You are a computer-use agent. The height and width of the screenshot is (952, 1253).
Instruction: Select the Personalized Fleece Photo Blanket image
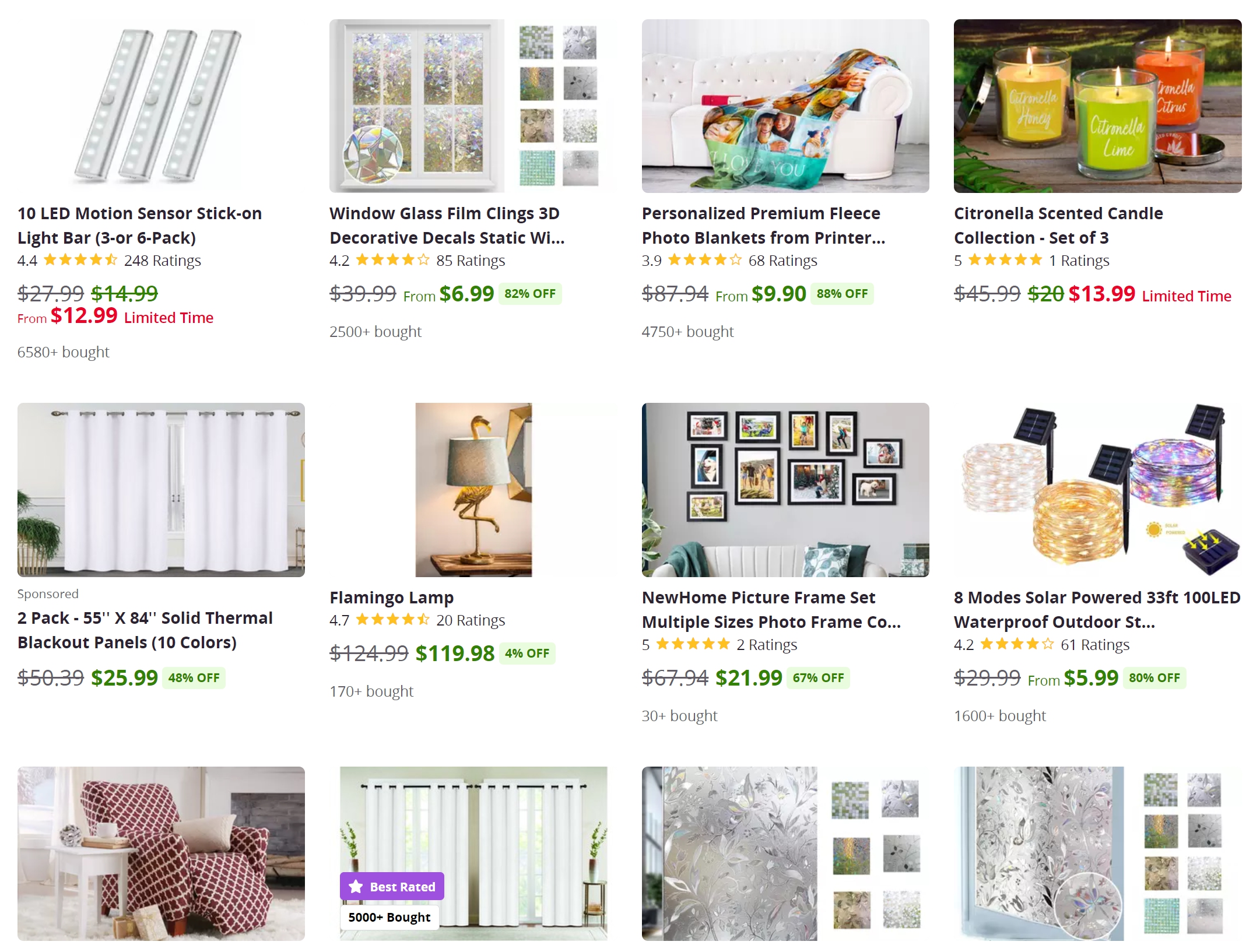tap(785, 106)
